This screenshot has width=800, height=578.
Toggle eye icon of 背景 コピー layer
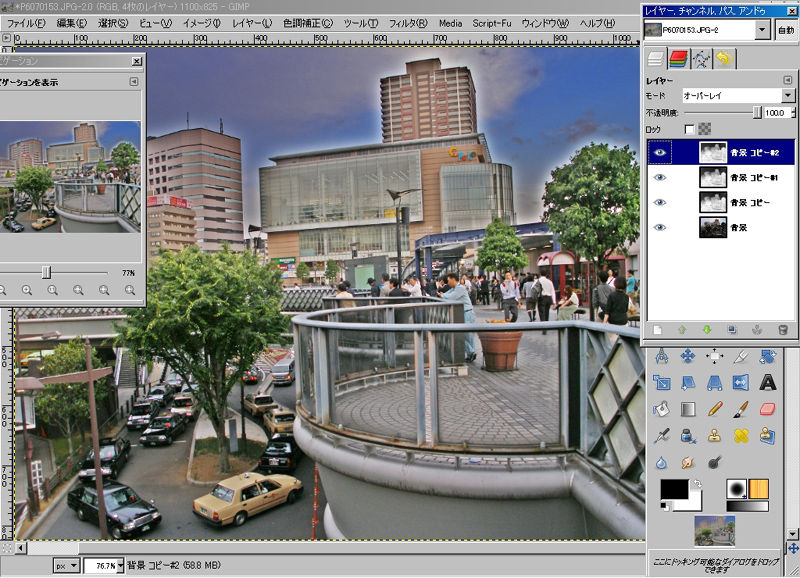(660, 202)
